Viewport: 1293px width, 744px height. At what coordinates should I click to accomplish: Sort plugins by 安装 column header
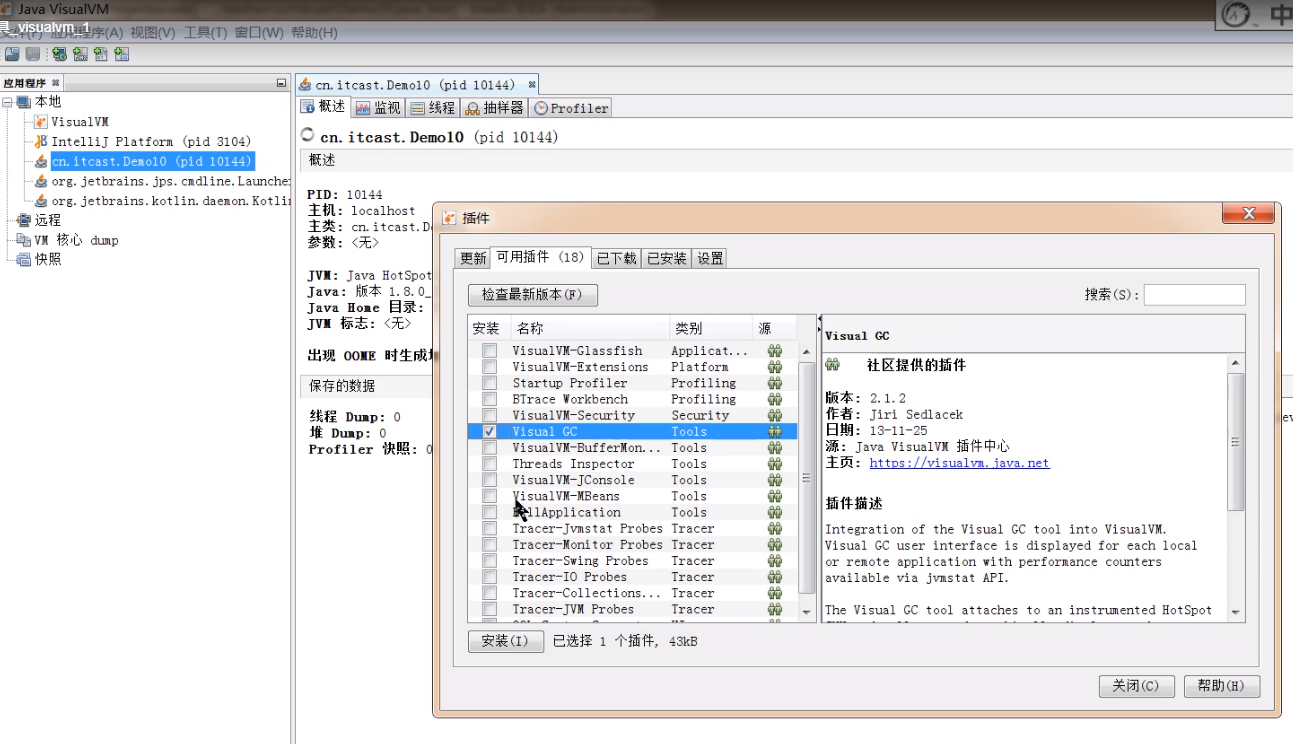coord(488,328)
